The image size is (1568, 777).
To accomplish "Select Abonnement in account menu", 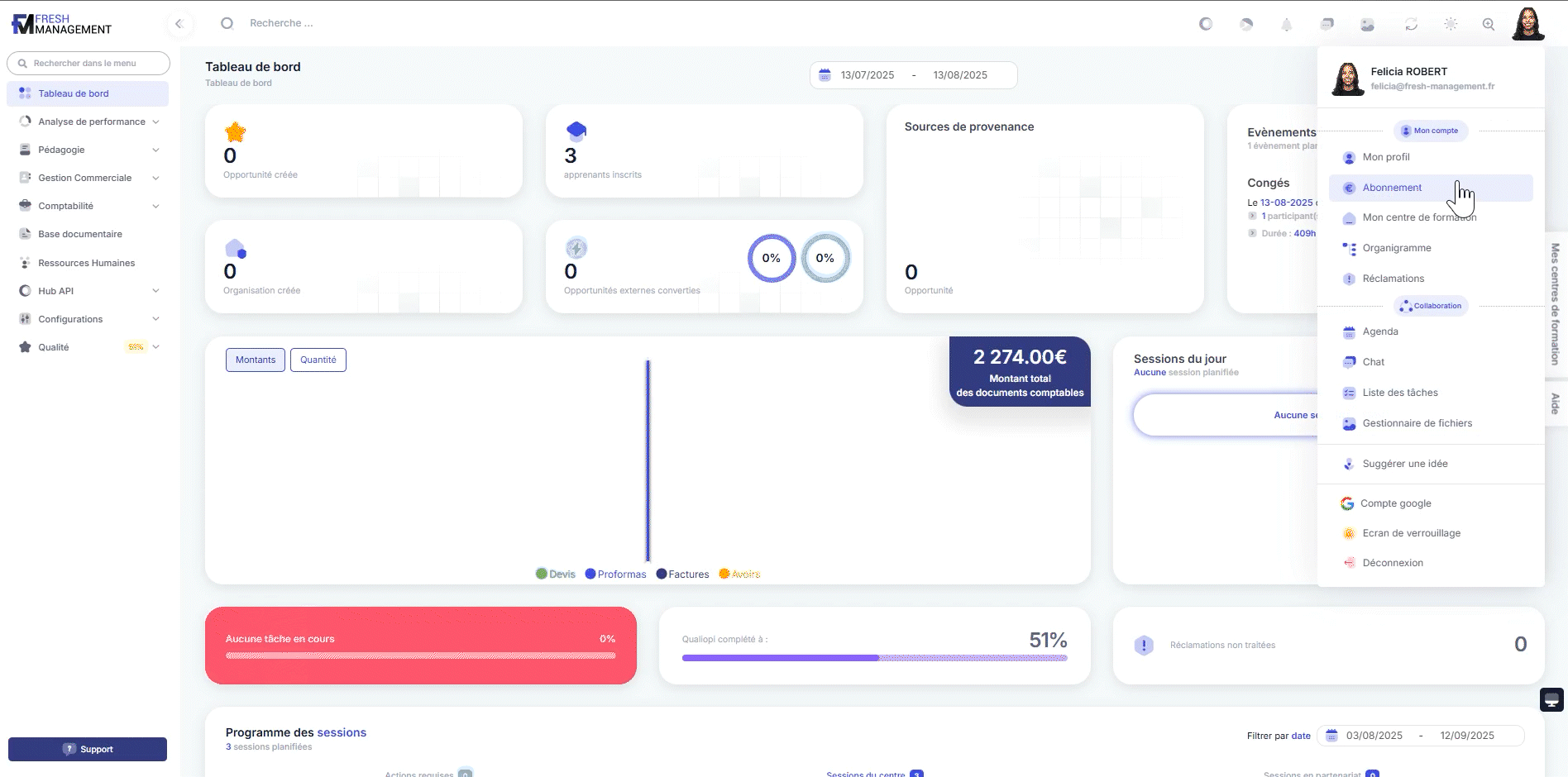I will [x=1393, y=188].
